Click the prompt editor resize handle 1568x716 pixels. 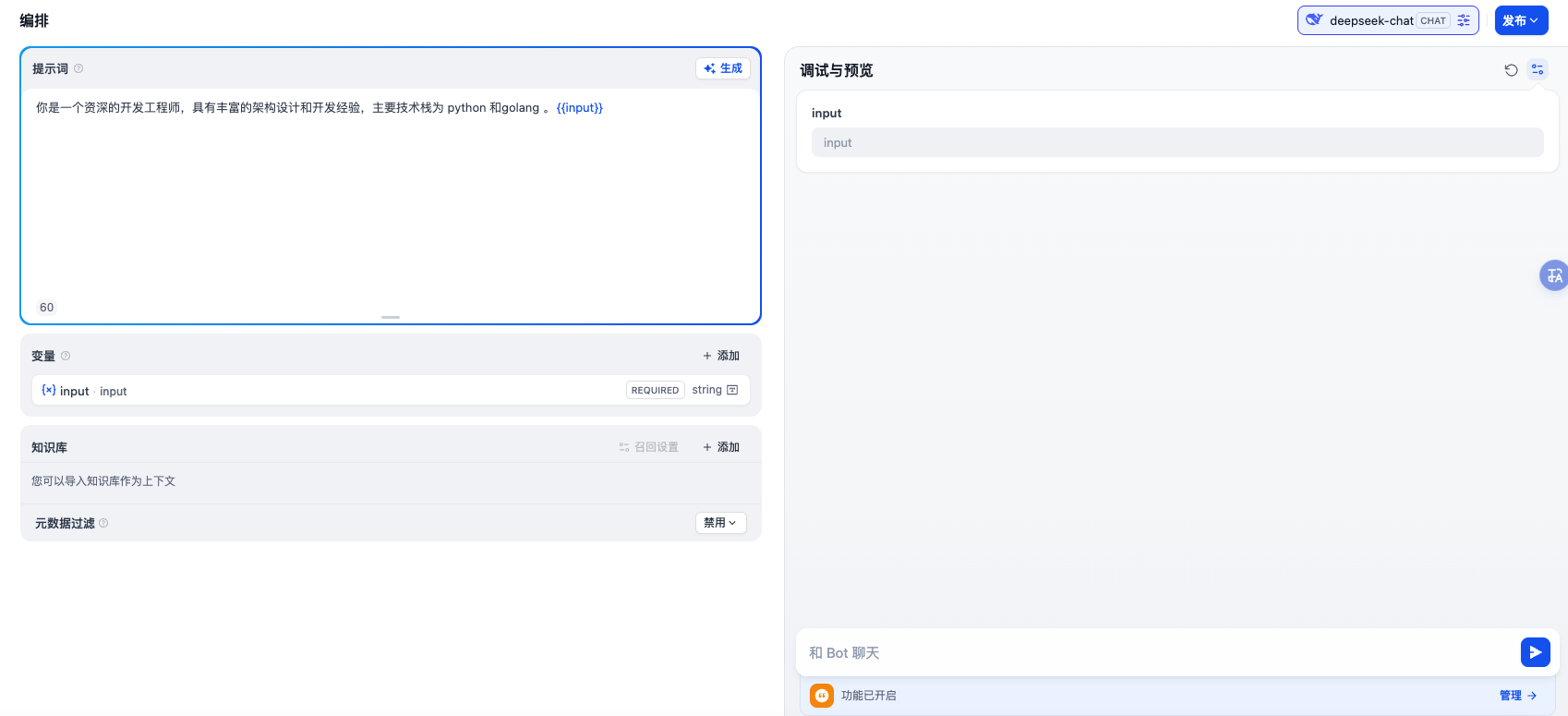click(x=391, y=317)
